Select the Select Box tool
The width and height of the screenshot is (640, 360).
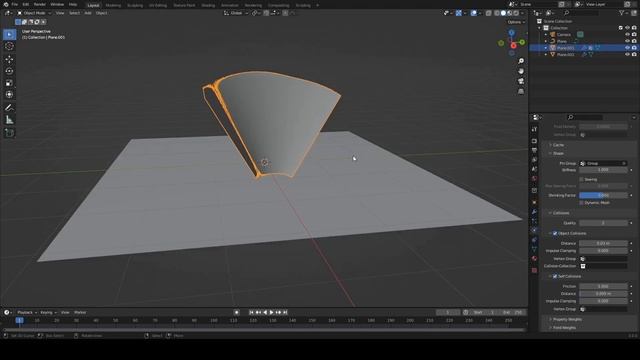(x=9, y=35)
